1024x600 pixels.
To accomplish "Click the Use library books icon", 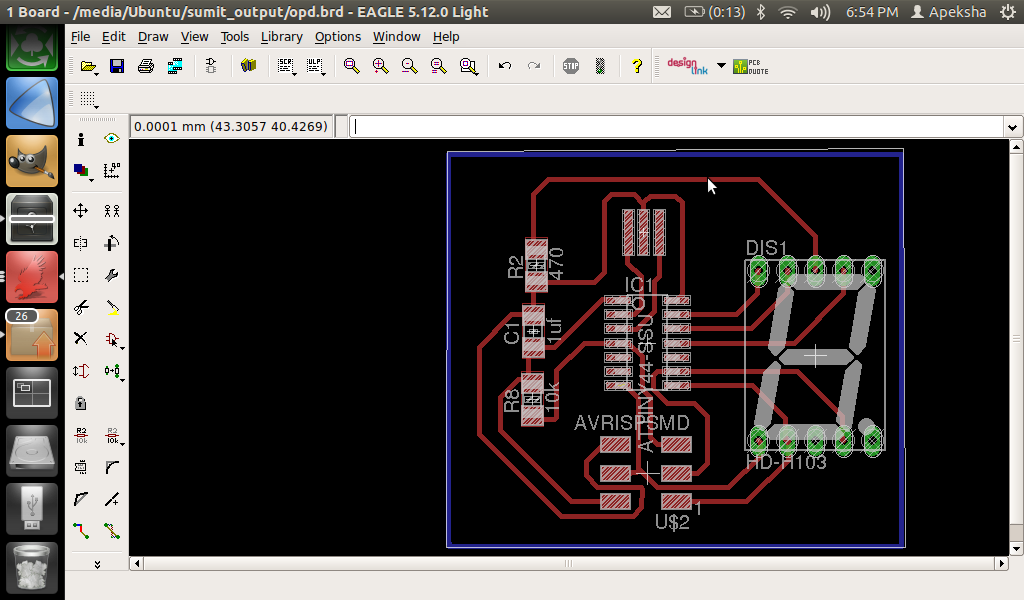I will coord(248,65).
